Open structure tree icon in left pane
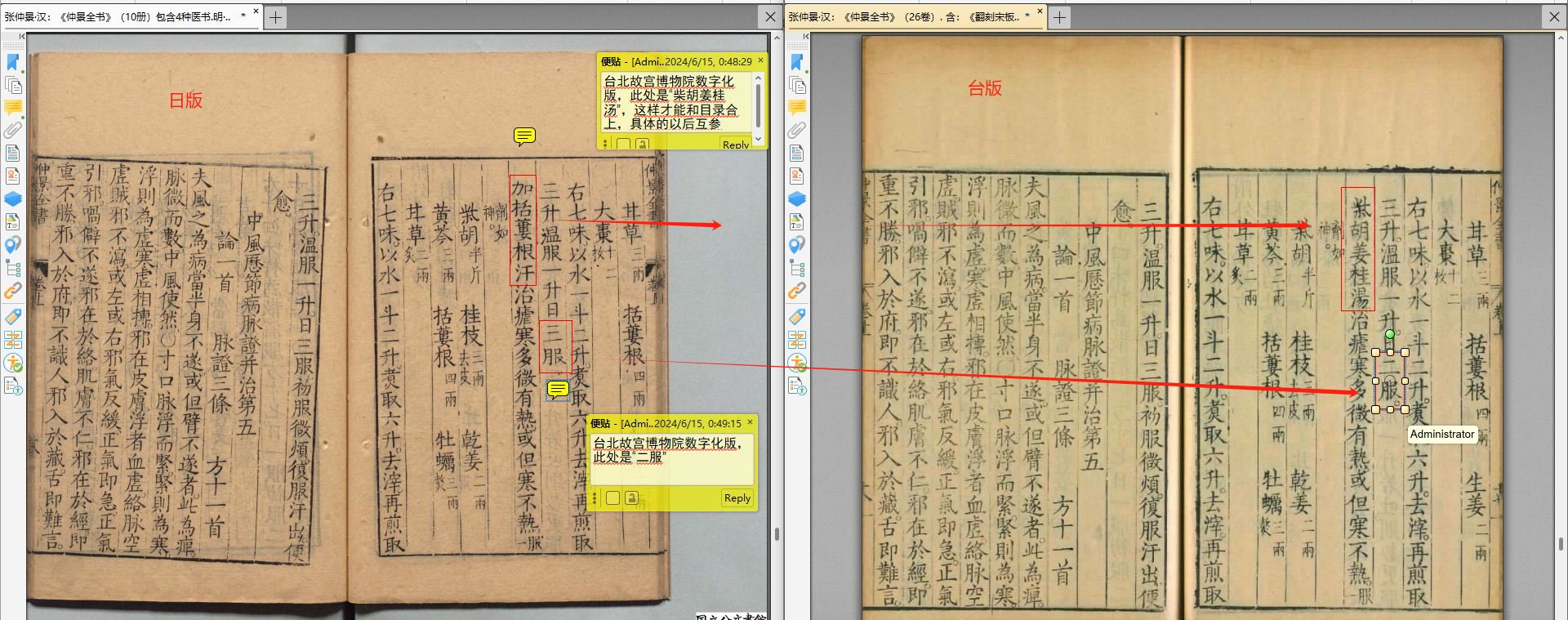 pos(12,268)
